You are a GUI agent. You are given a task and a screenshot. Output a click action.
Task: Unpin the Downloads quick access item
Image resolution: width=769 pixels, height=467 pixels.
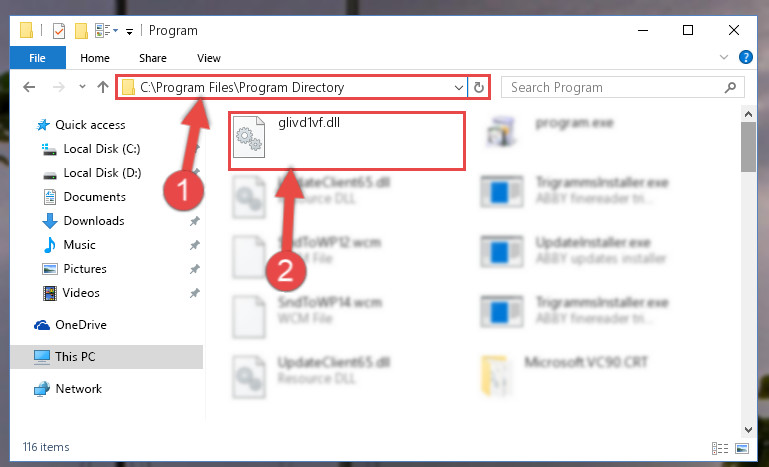[x=195, y=221]
